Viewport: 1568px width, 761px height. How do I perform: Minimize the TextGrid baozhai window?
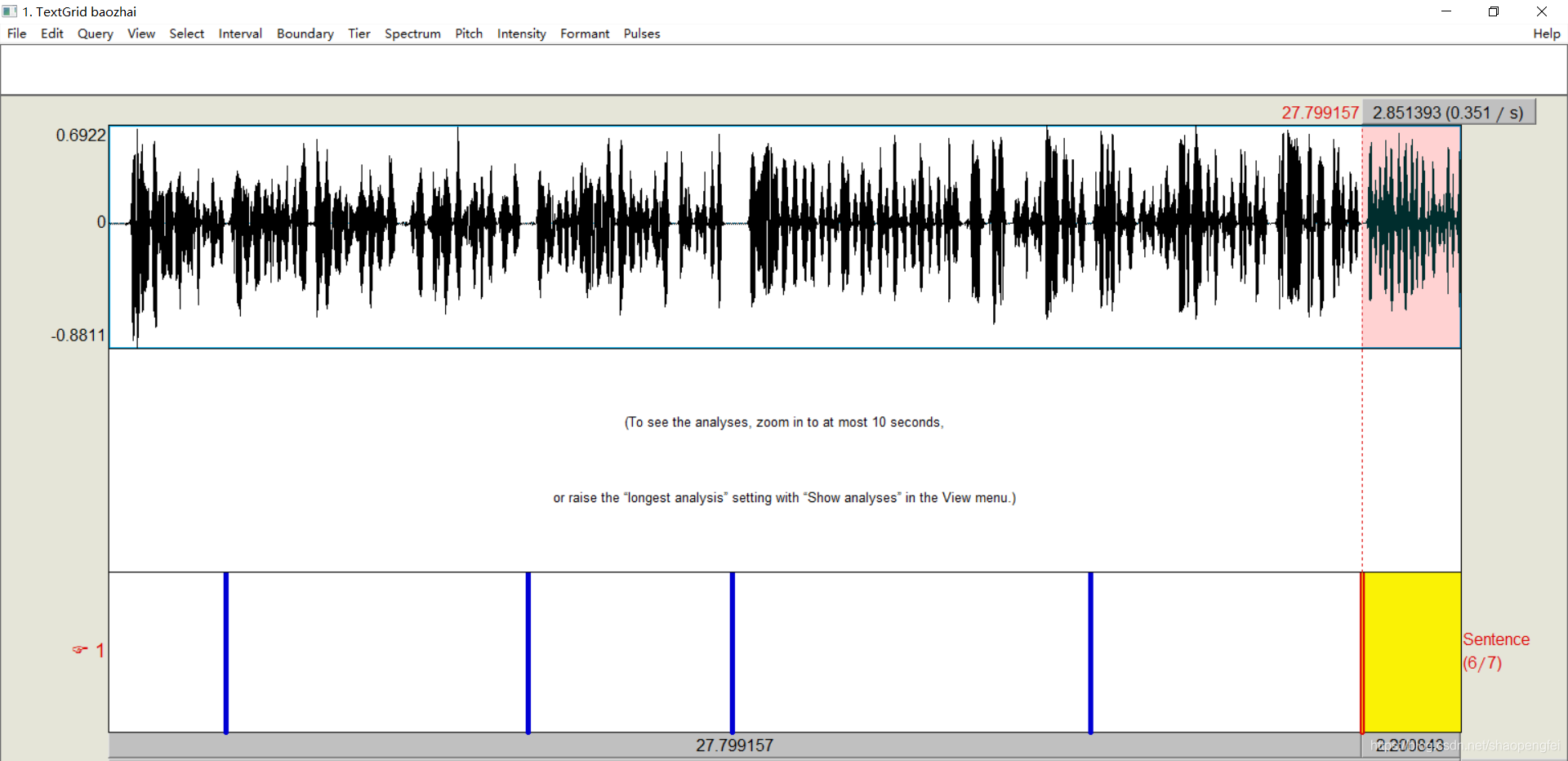(x=1446, y=11)
